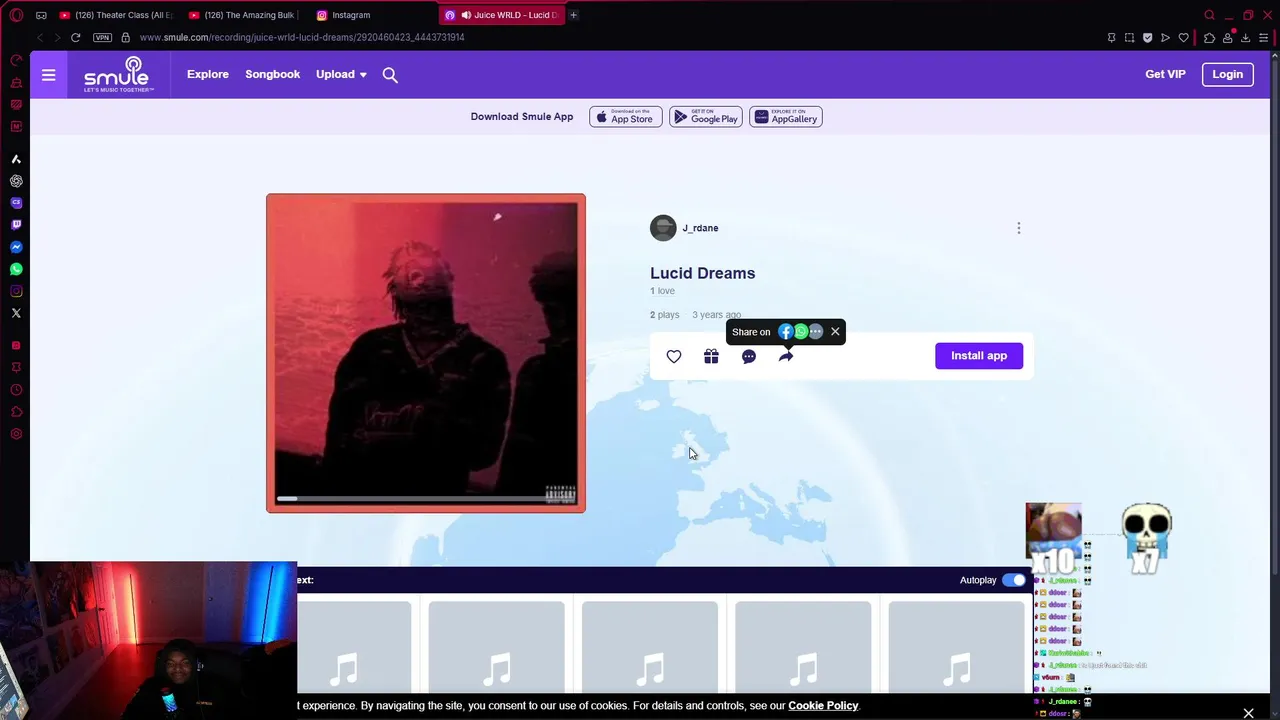The height and width of the screenshot is (720, 1280).
Task: Open the recording's three-dot options menu
Action: tap(1019, 228)
